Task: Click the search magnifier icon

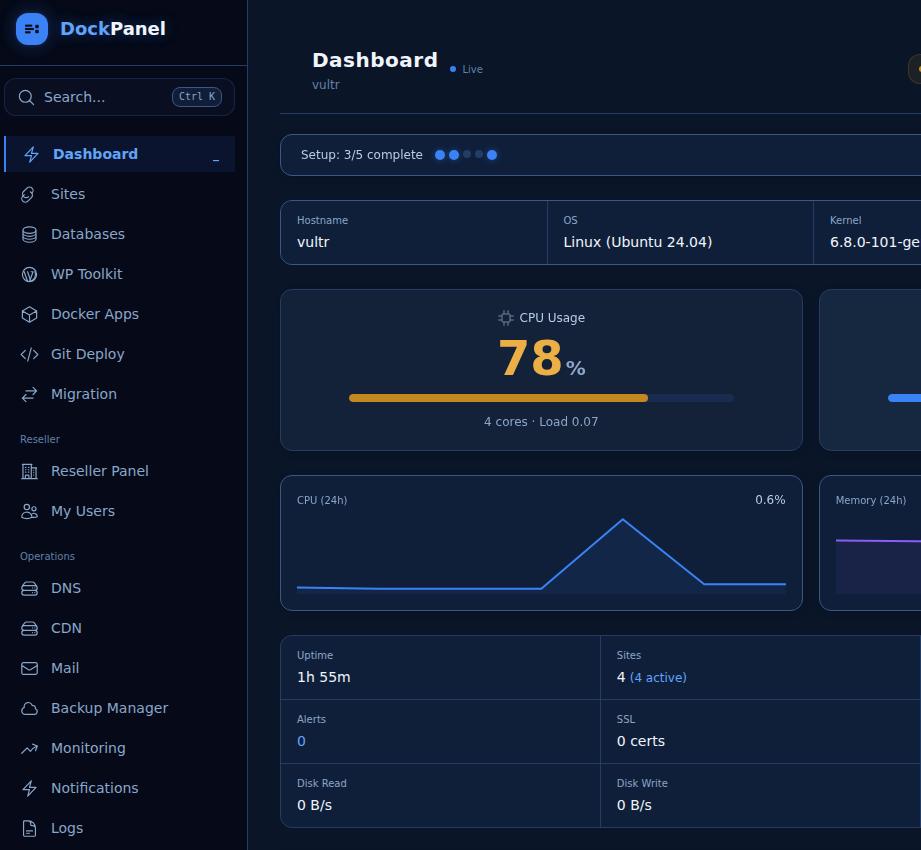Action: tap(26, 97)
